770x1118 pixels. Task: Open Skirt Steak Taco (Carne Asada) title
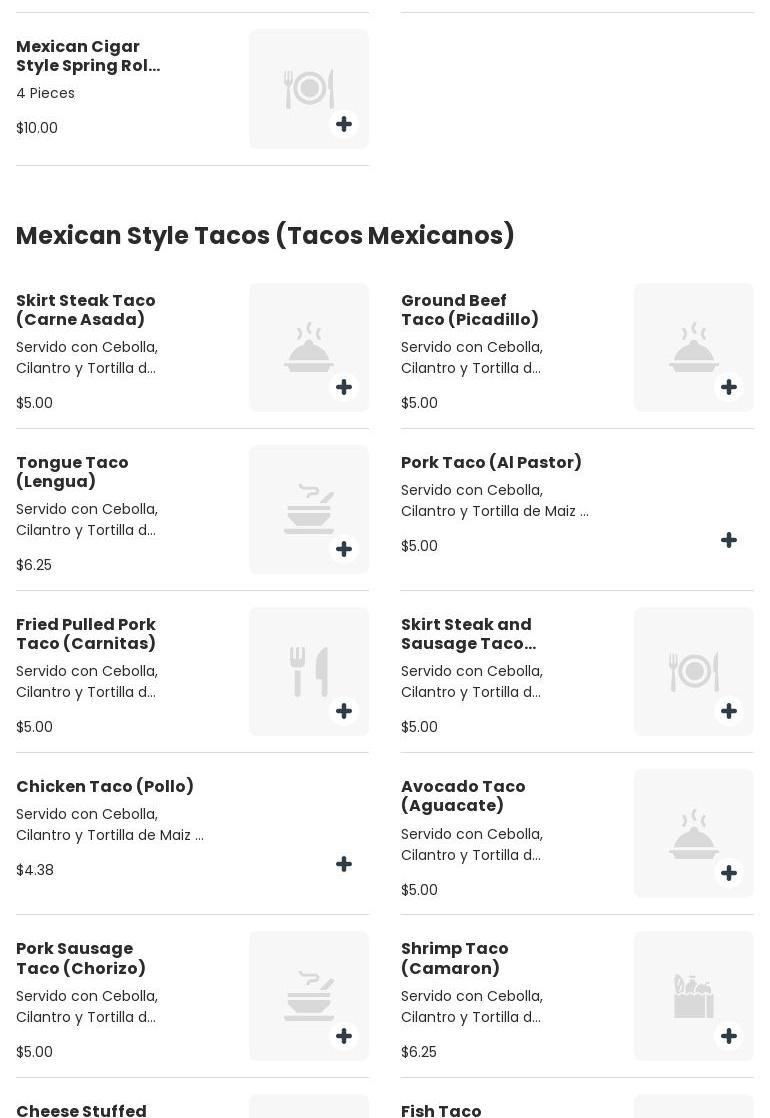86,310
